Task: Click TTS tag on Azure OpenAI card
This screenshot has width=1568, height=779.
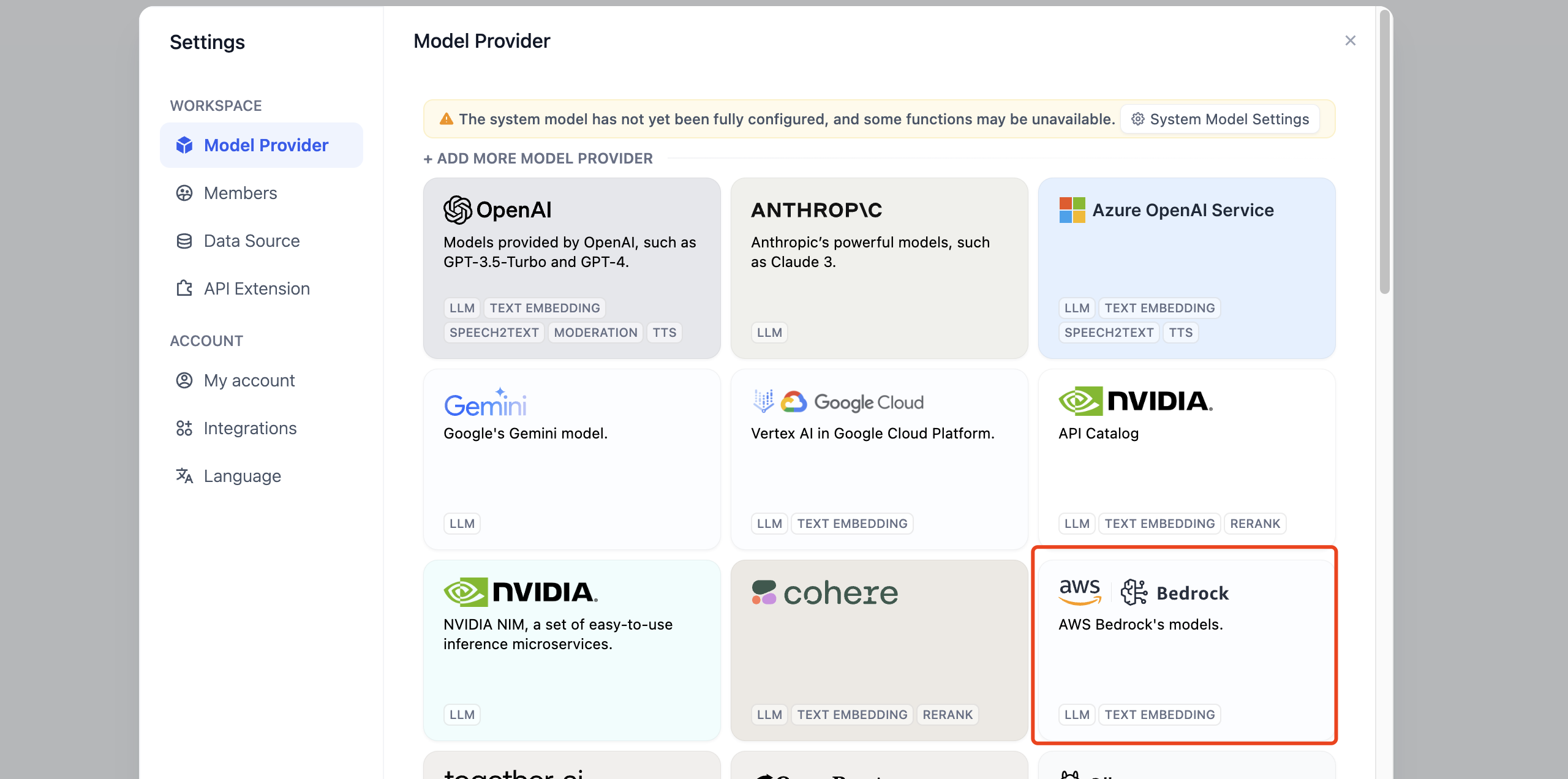Action: 1180,333
